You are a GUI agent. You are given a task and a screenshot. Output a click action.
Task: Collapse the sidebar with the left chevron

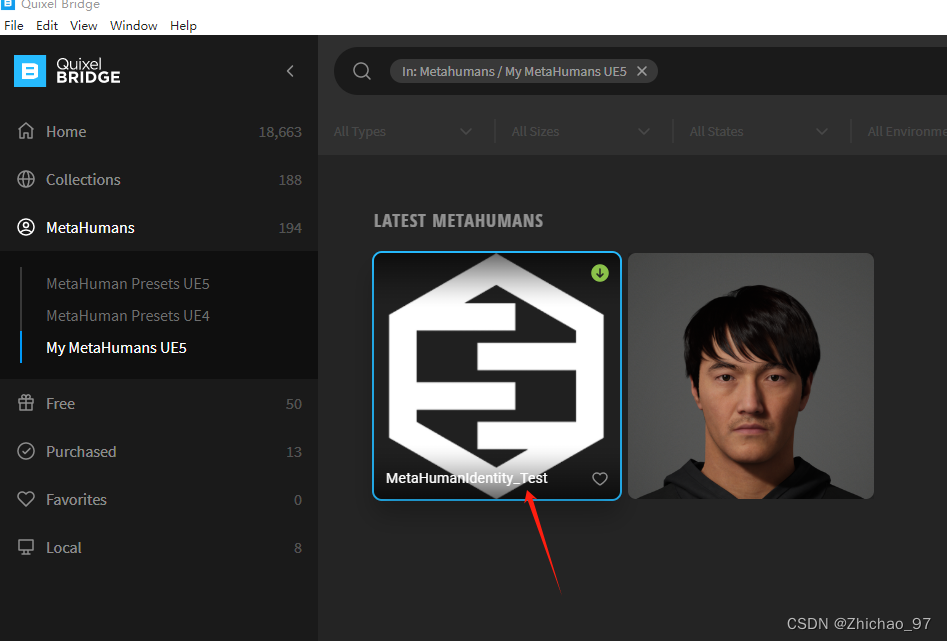291,71
